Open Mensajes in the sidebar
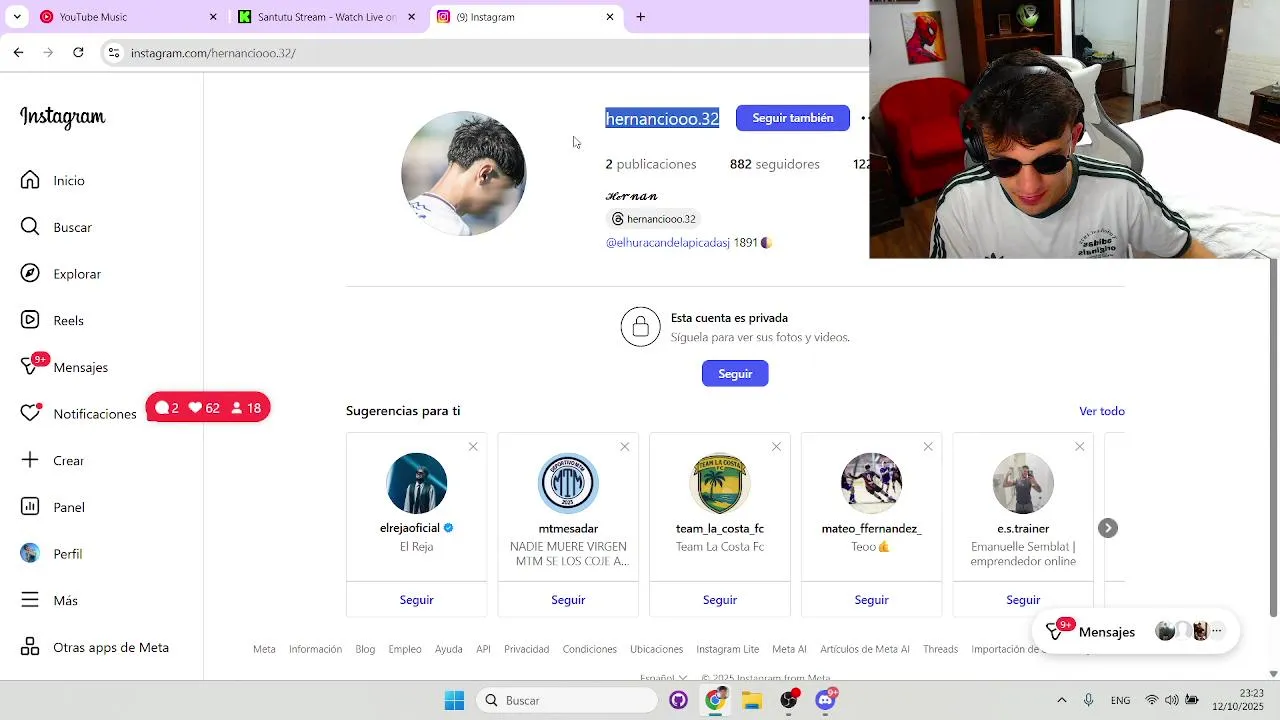This screenshot has height=720, width=1280. click(x=65, y=367)
